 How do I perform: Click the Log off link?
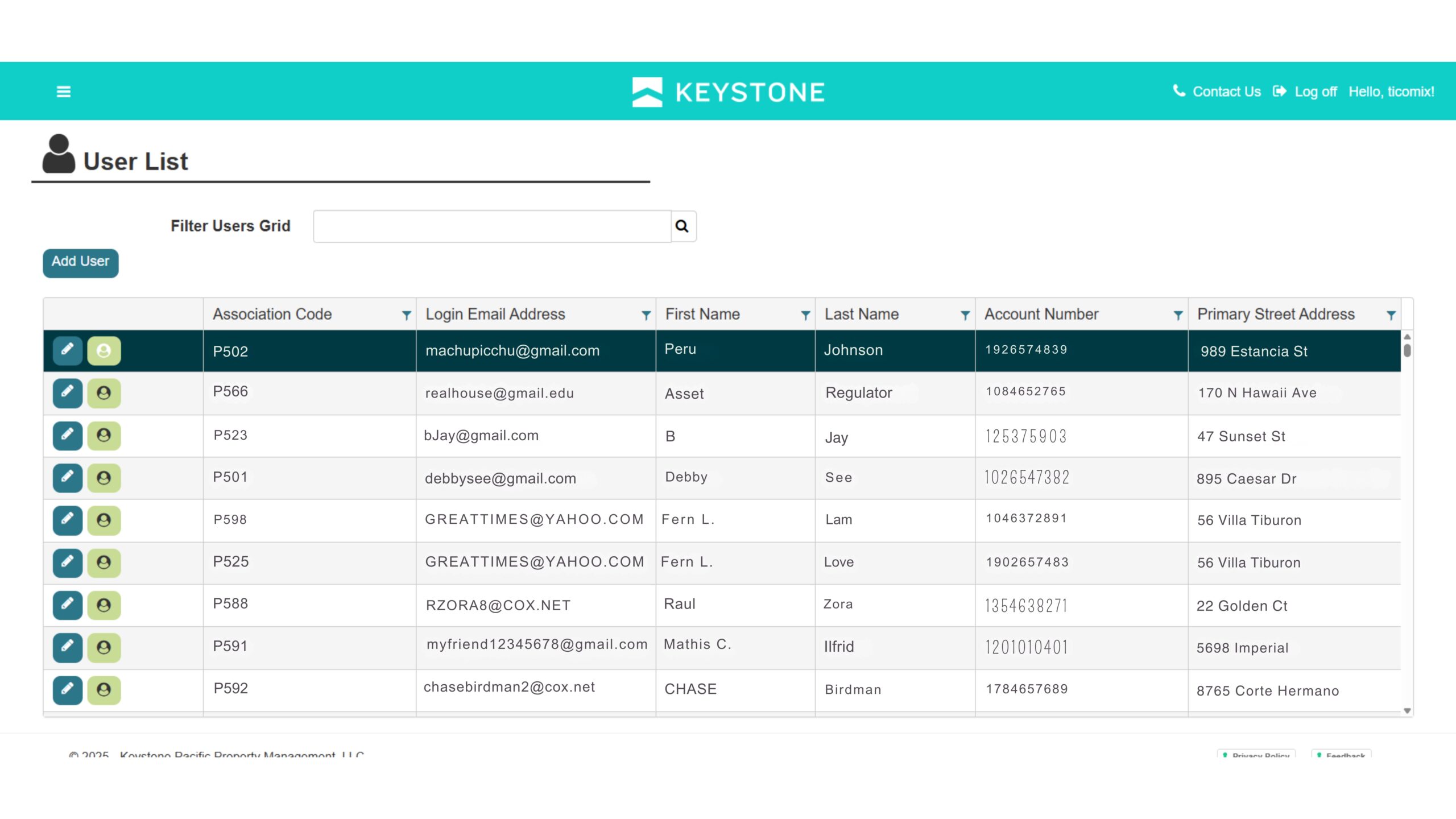tap(1316, 92)
